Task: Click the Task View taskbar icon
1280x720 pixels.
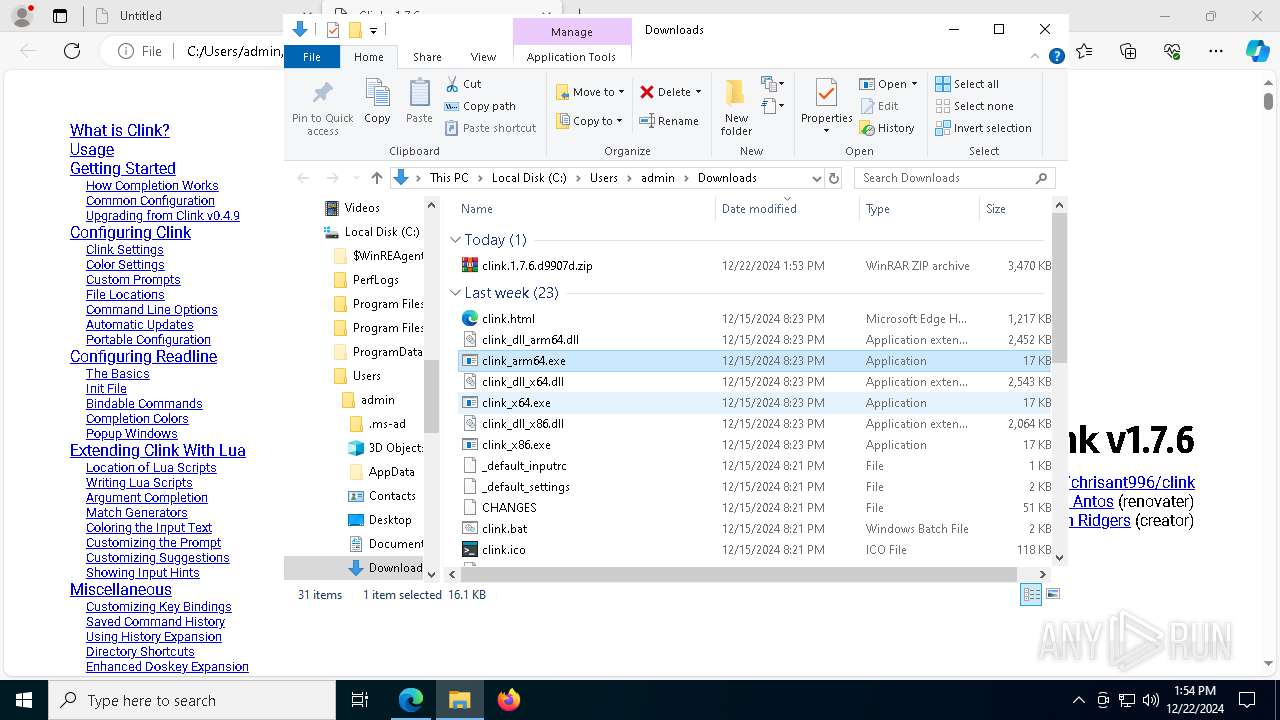Action: [360, 700]
